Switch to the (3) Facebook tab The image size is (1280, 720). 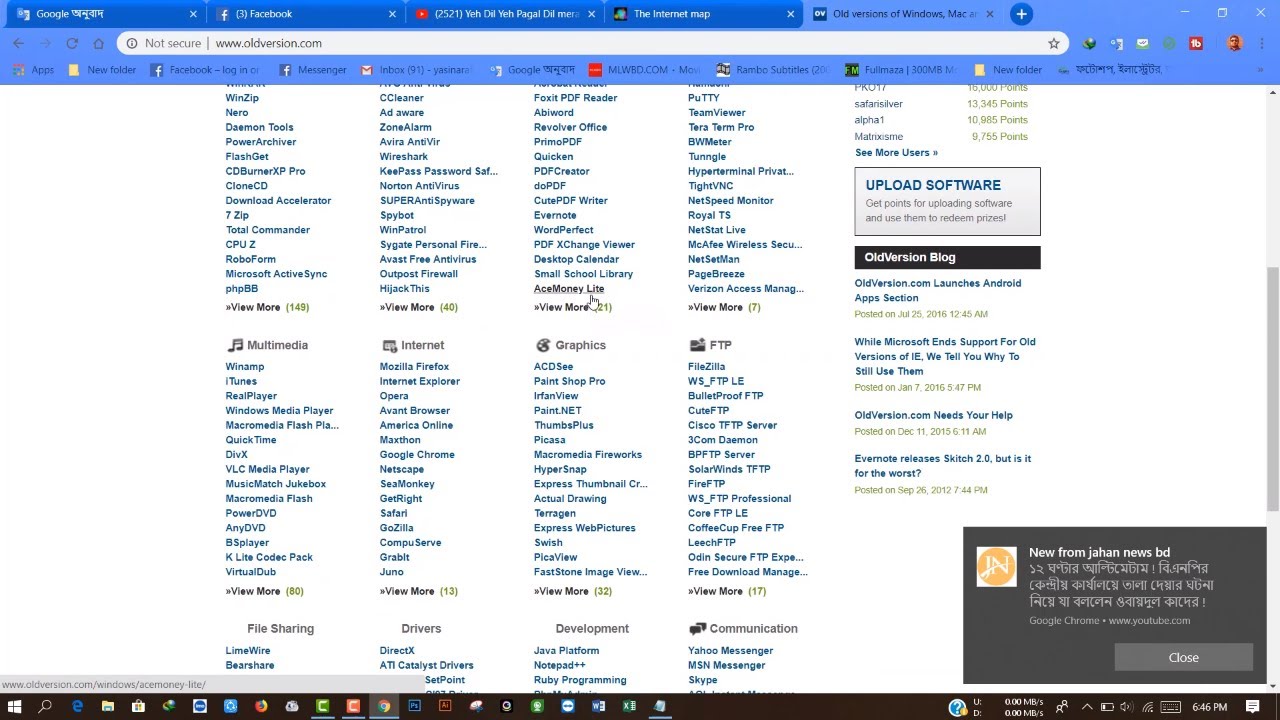pyautogui.click(x=304, y=14)
